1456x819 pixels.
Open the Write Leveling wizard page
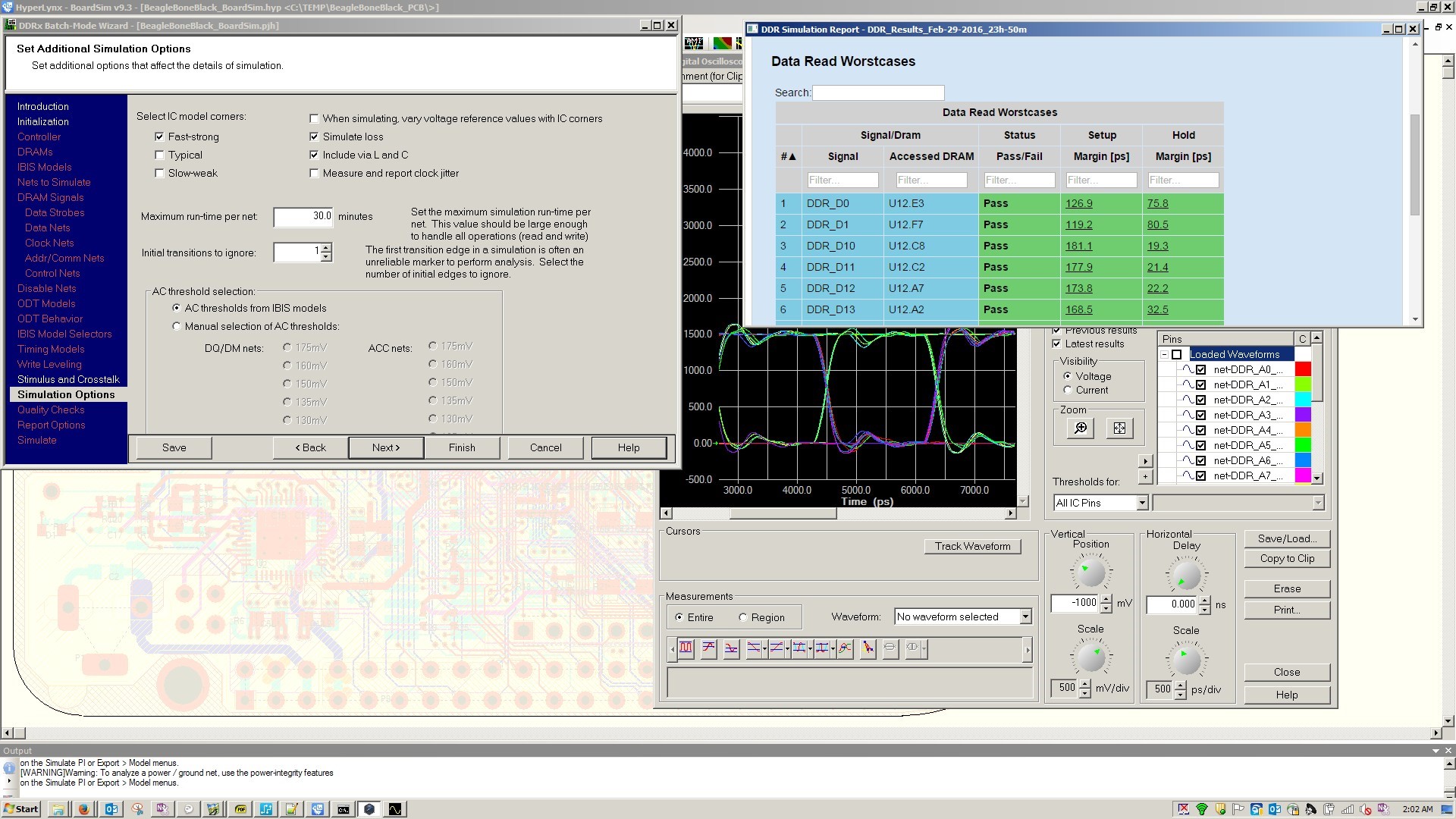pos(49,364)
